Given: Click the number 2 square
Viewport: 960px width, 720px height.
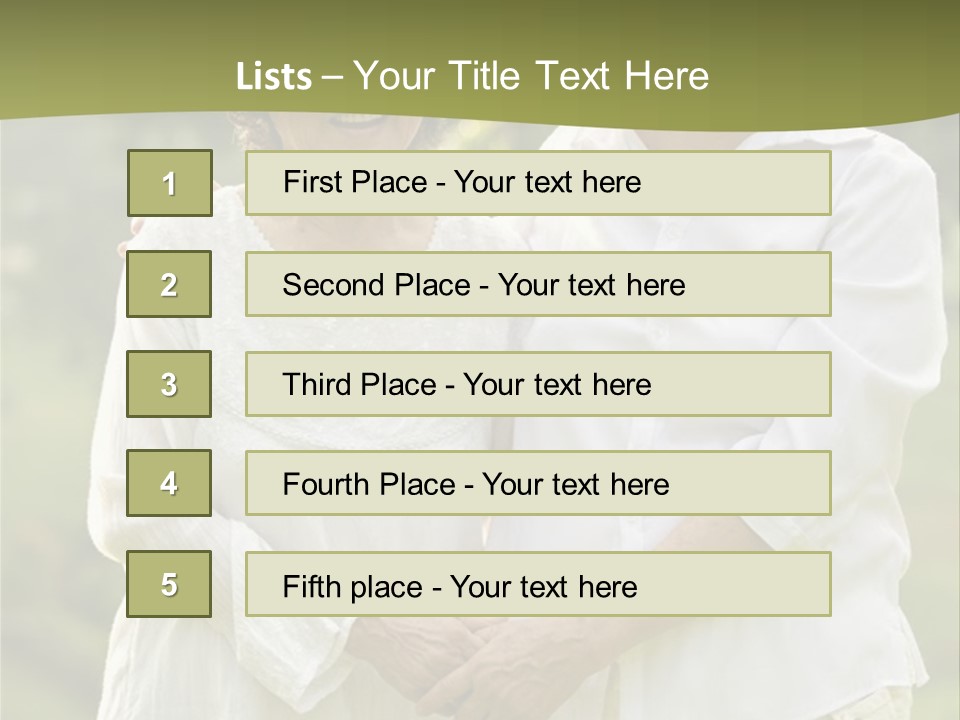Looking at the screenshot, I should tap(169, 284).
